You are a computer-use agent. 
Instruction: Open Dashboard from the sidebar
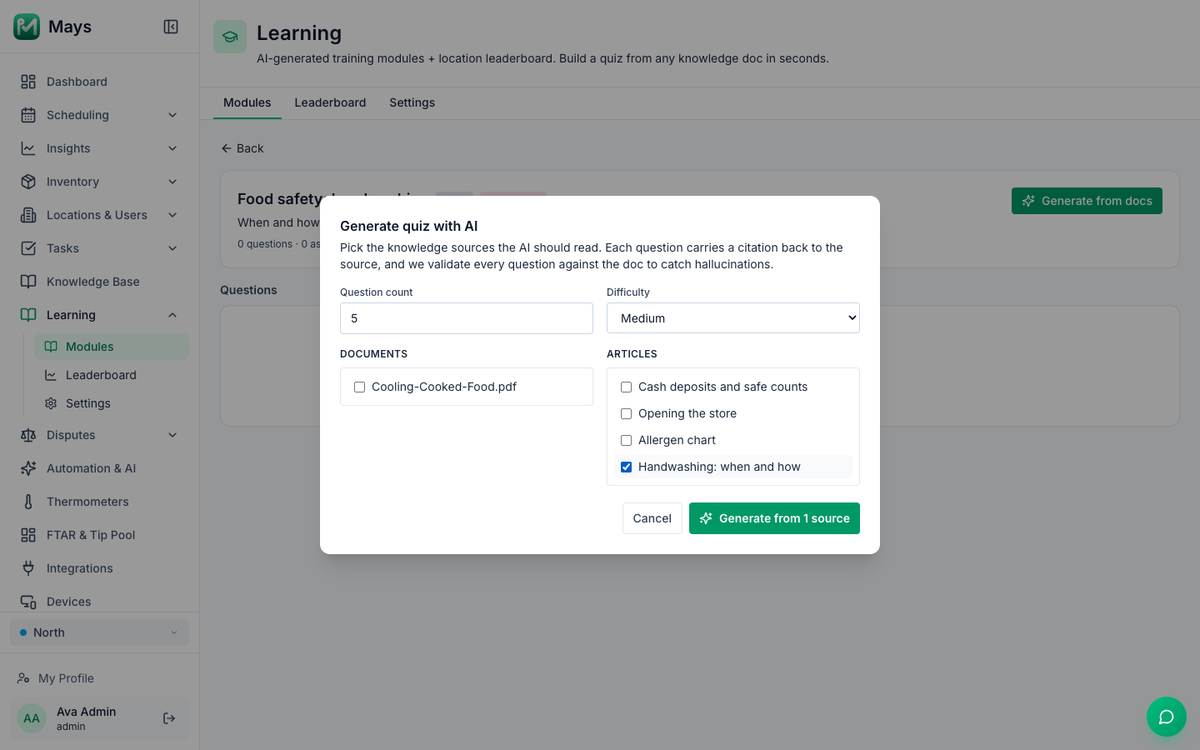tap(99, 82)
